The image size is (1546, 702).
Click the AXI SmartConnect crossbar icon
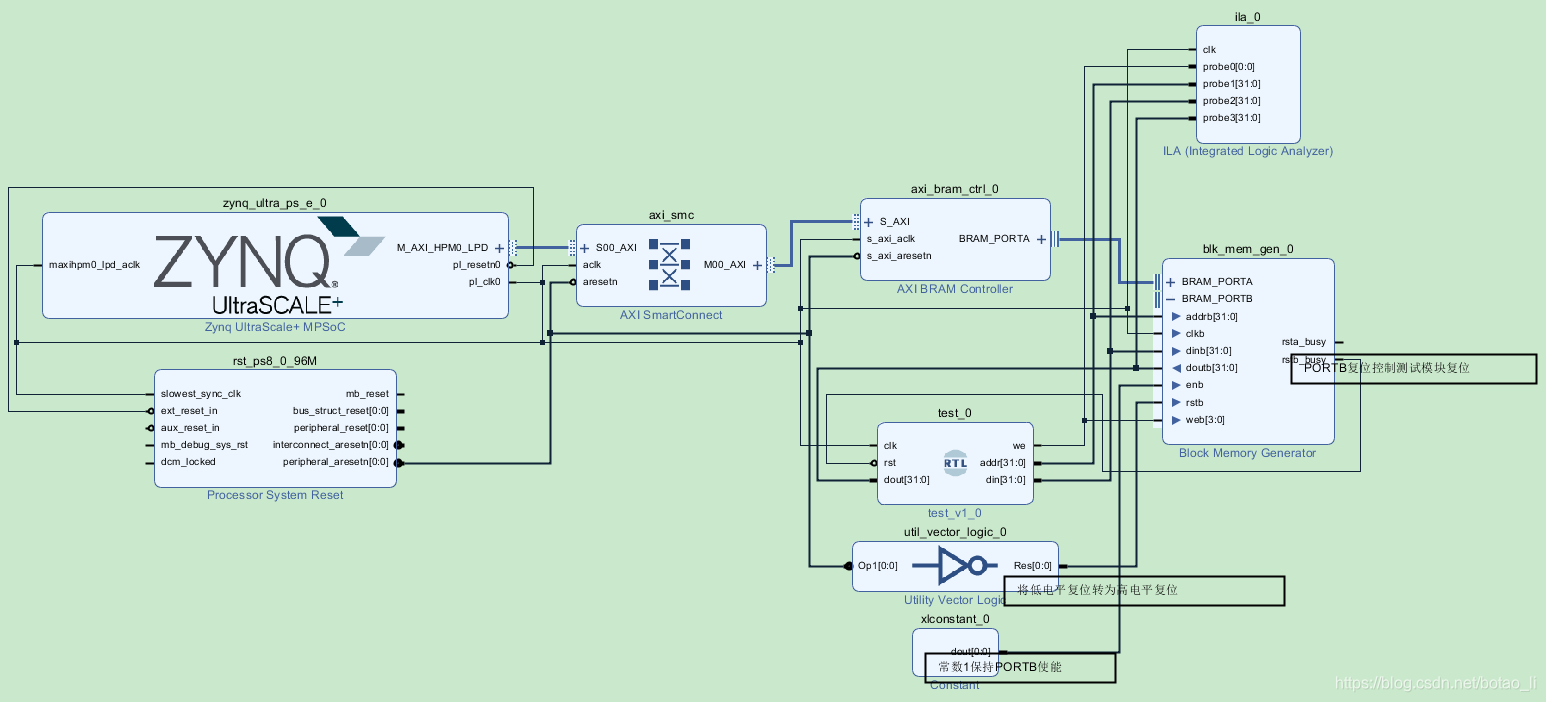click(x=670, y=265)
